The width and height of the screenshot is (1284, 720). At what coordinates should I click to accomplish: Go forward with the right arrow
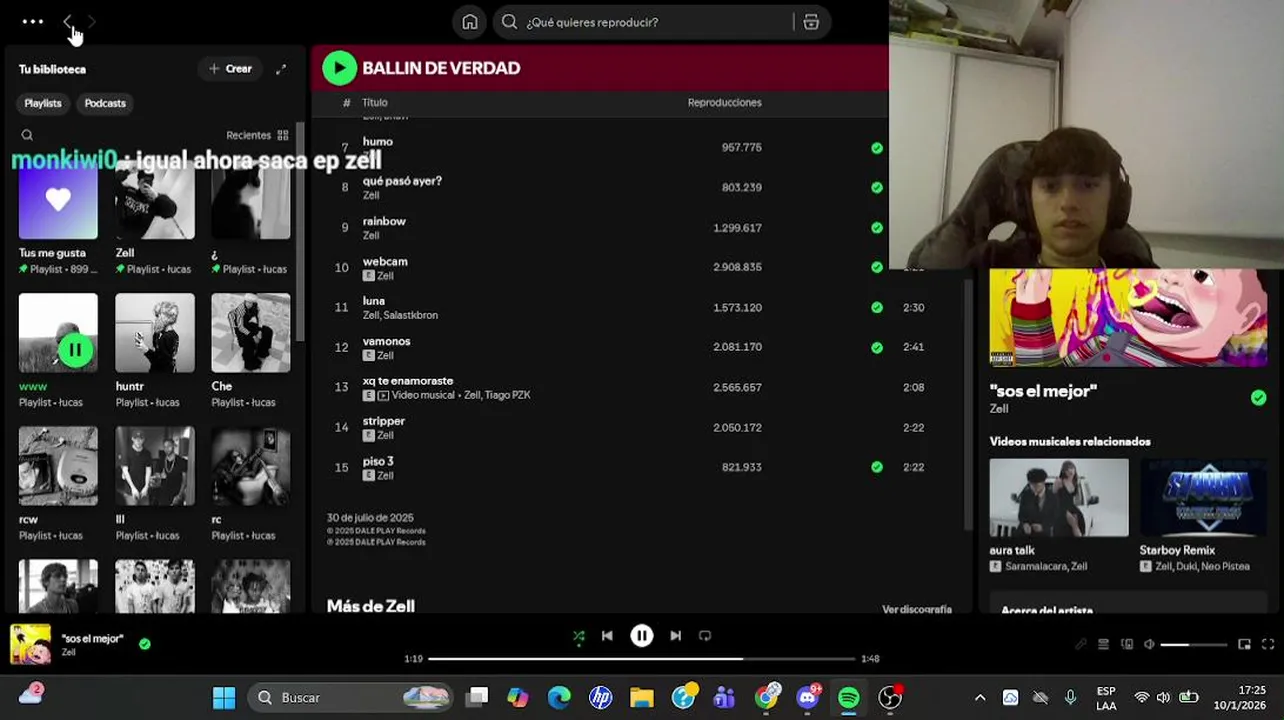pos(92,21)
